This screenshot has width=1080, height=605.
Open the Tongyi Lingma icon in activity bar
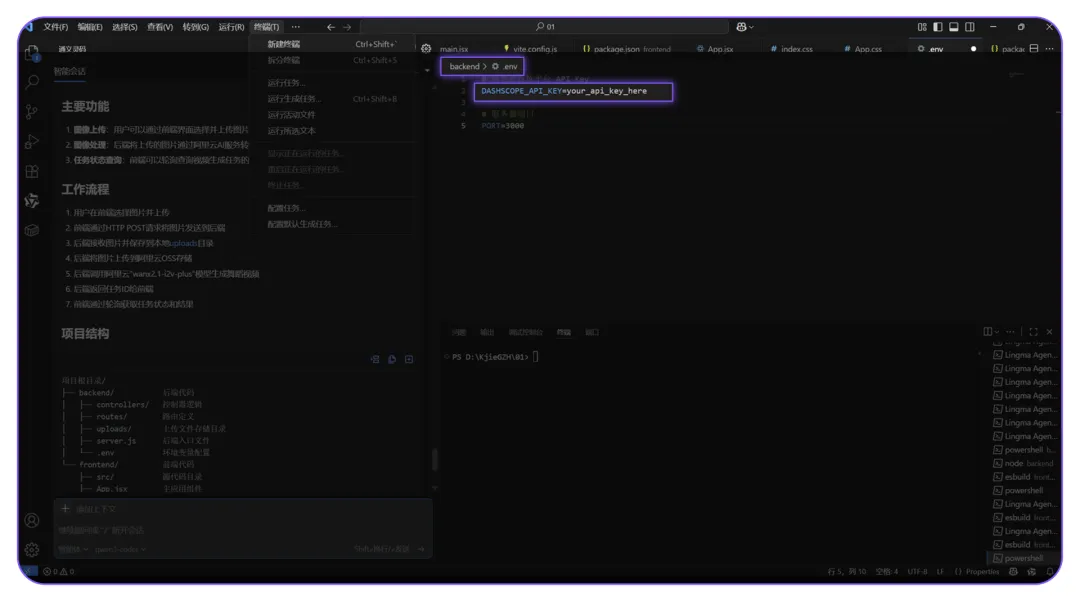click(x=32, y=201)
